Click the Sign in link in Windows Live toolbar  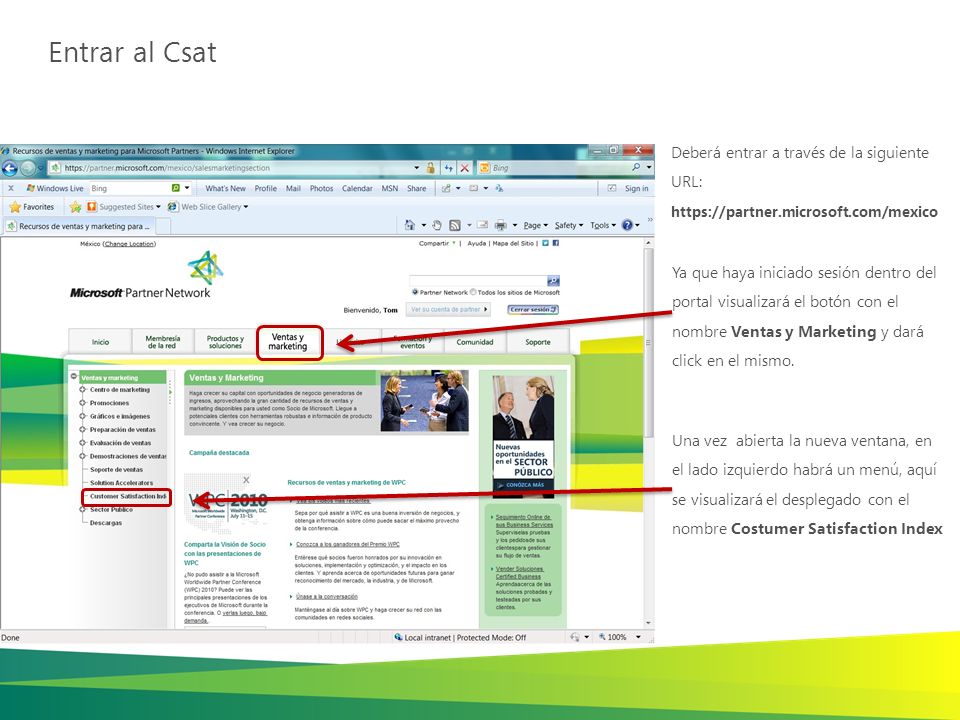[636, 189]
